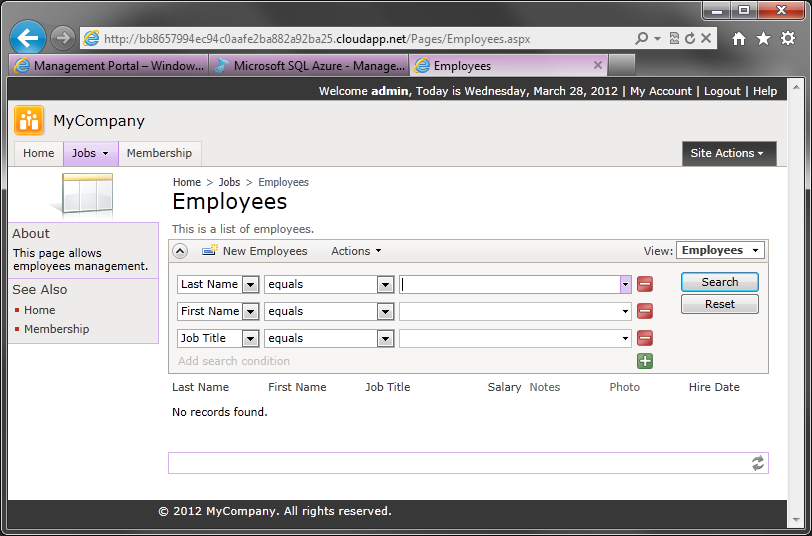Click the Job Title value input field
Screen dimensions: 812x536
click(515, 339)
